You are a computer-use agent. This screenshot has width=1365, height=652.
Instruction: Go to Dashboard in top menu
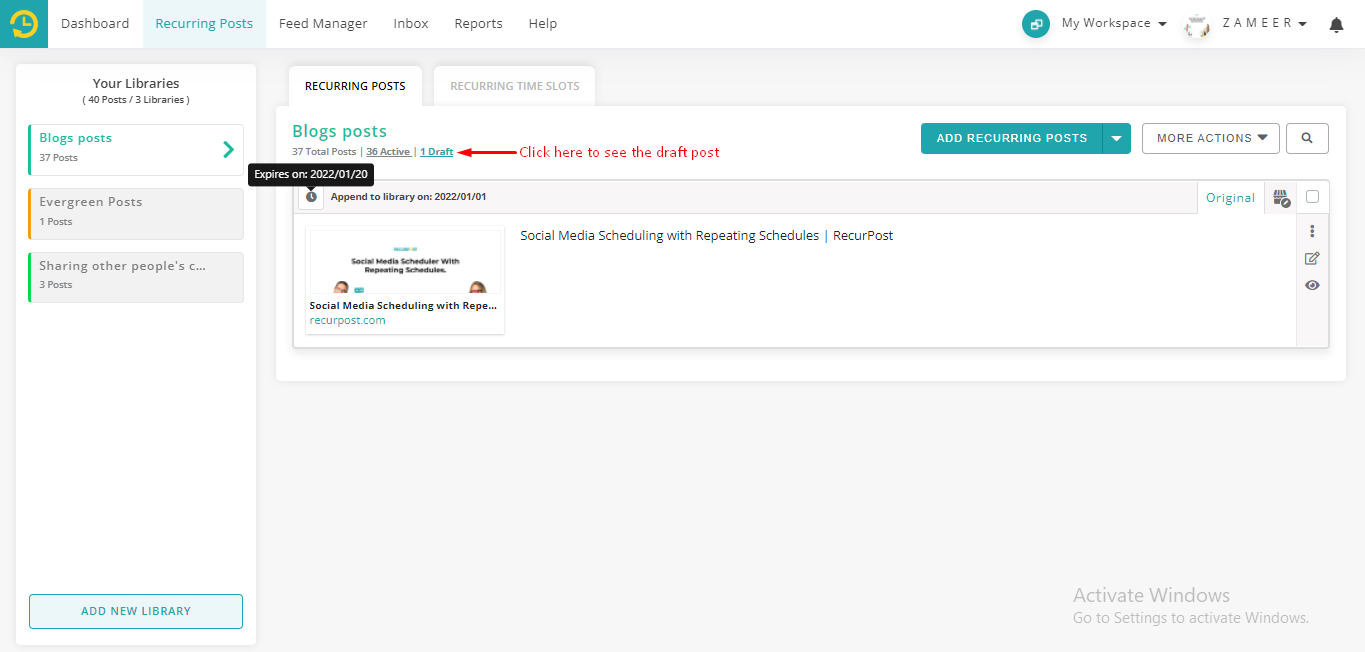95,23
